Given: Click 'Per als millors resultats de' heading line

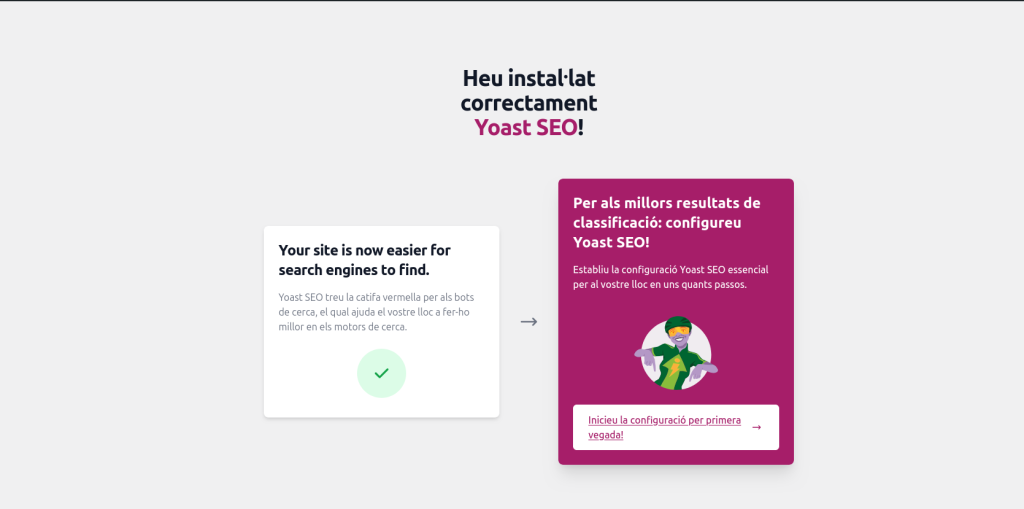Looking at the screenshot, I should coord(666,202).
